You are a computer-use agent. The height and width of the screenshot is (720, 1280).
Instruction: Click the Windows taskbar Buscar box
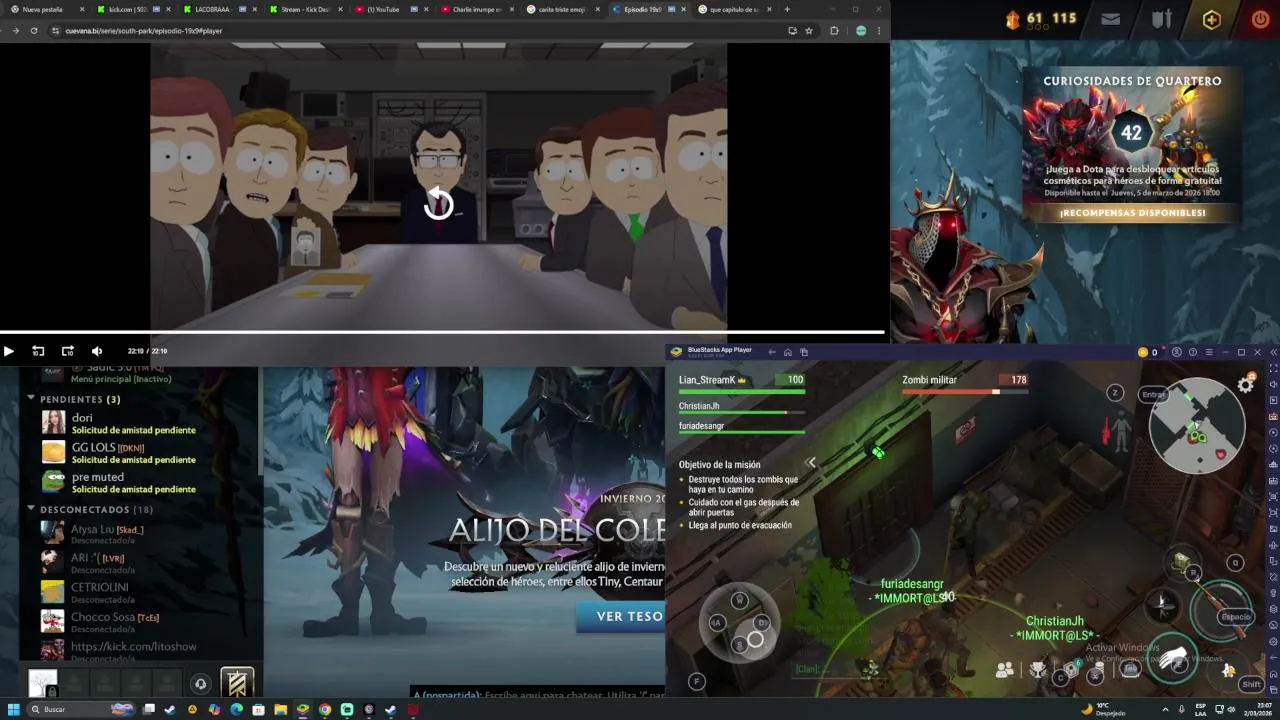tap(82, 709)
